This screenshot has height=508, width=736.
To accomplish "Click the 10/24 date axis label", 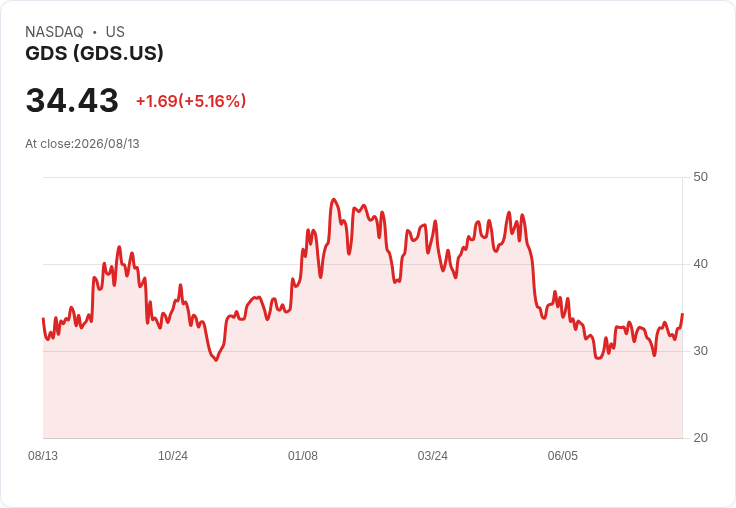I will click(173, 455).
